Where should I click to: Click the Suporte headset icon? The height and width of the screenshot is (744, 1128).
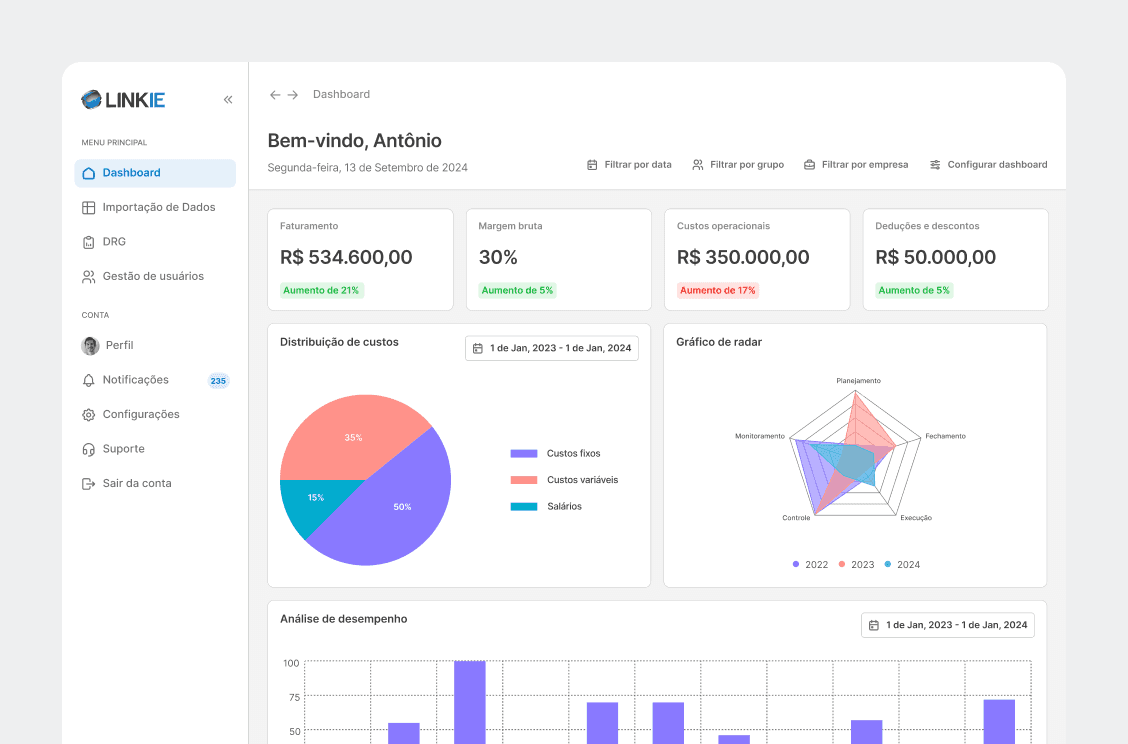coord(88,450)
